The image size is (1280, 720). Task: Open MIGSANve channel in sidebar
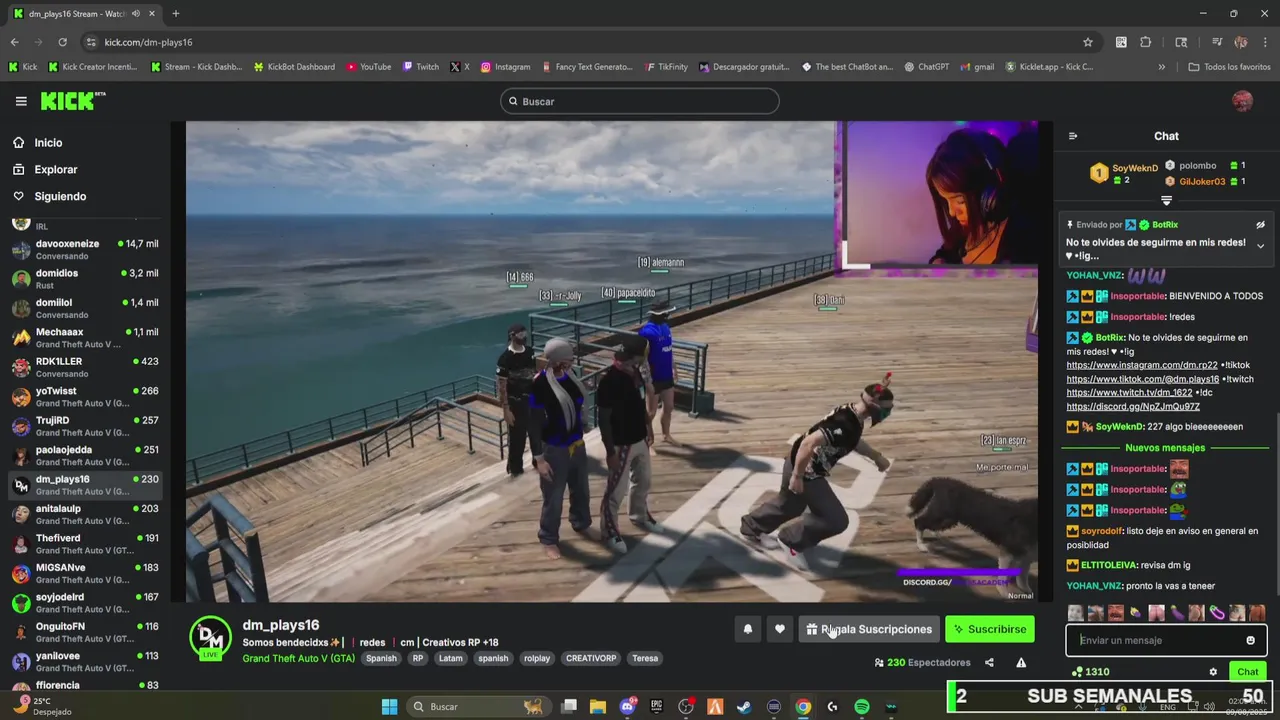(85, 573)
